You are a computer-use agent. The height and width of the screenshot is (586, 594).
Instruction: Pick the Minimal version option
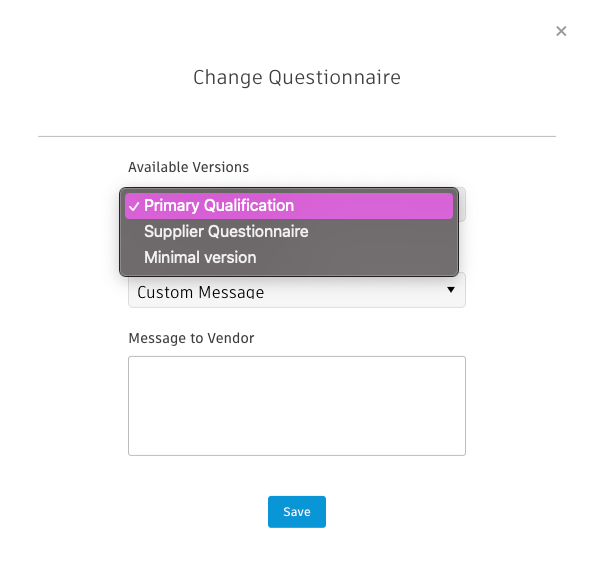coord(289,257)
